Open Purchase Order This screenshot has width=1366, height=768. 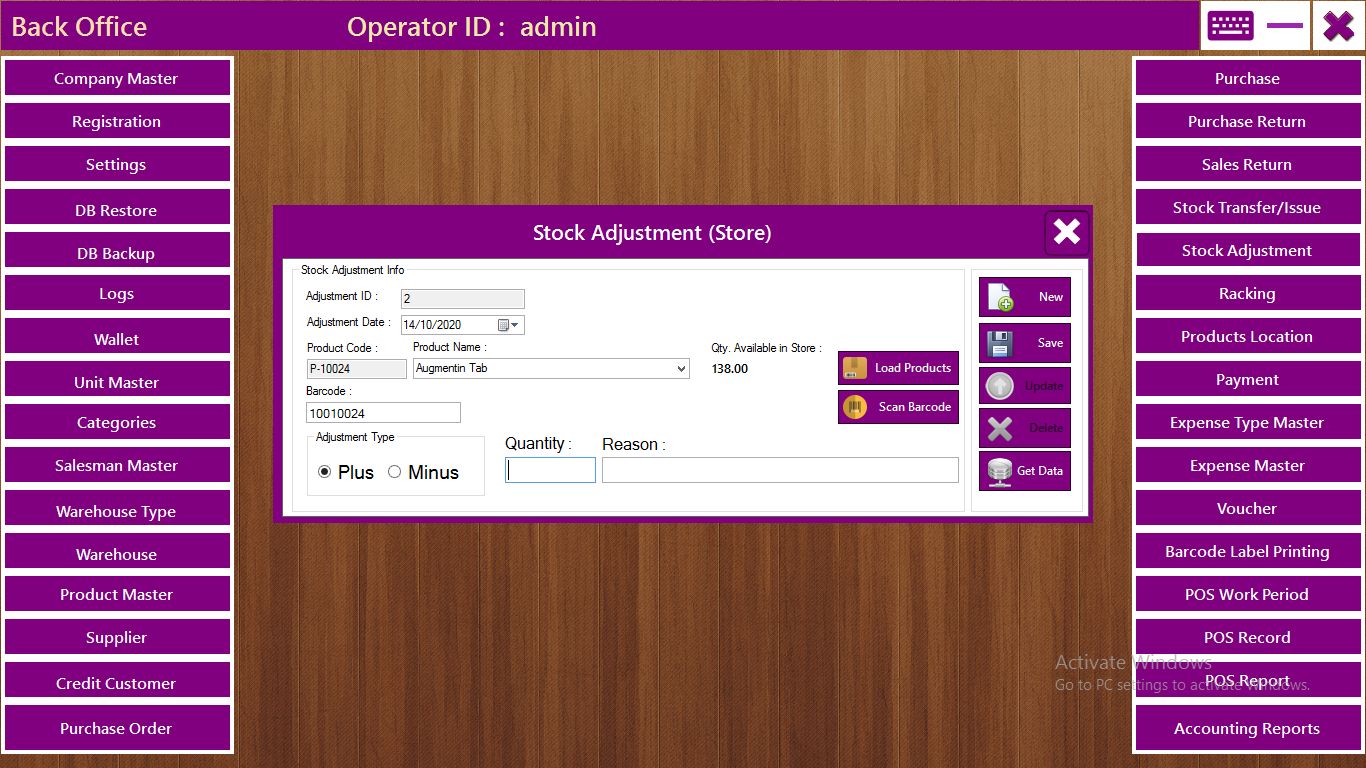tap(117, 728)
